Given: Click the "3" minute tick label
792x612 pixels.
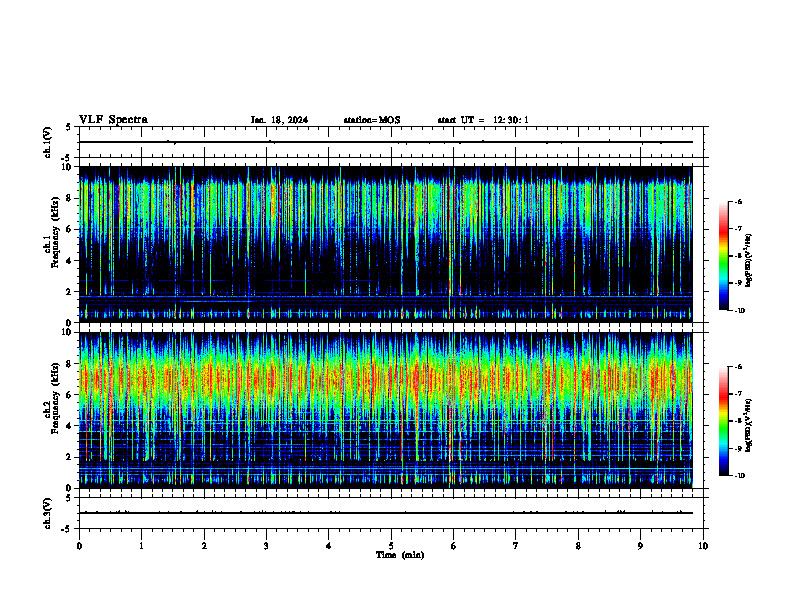Looking at the screenshot, I should pyautogui.click(x=266, y=546).
